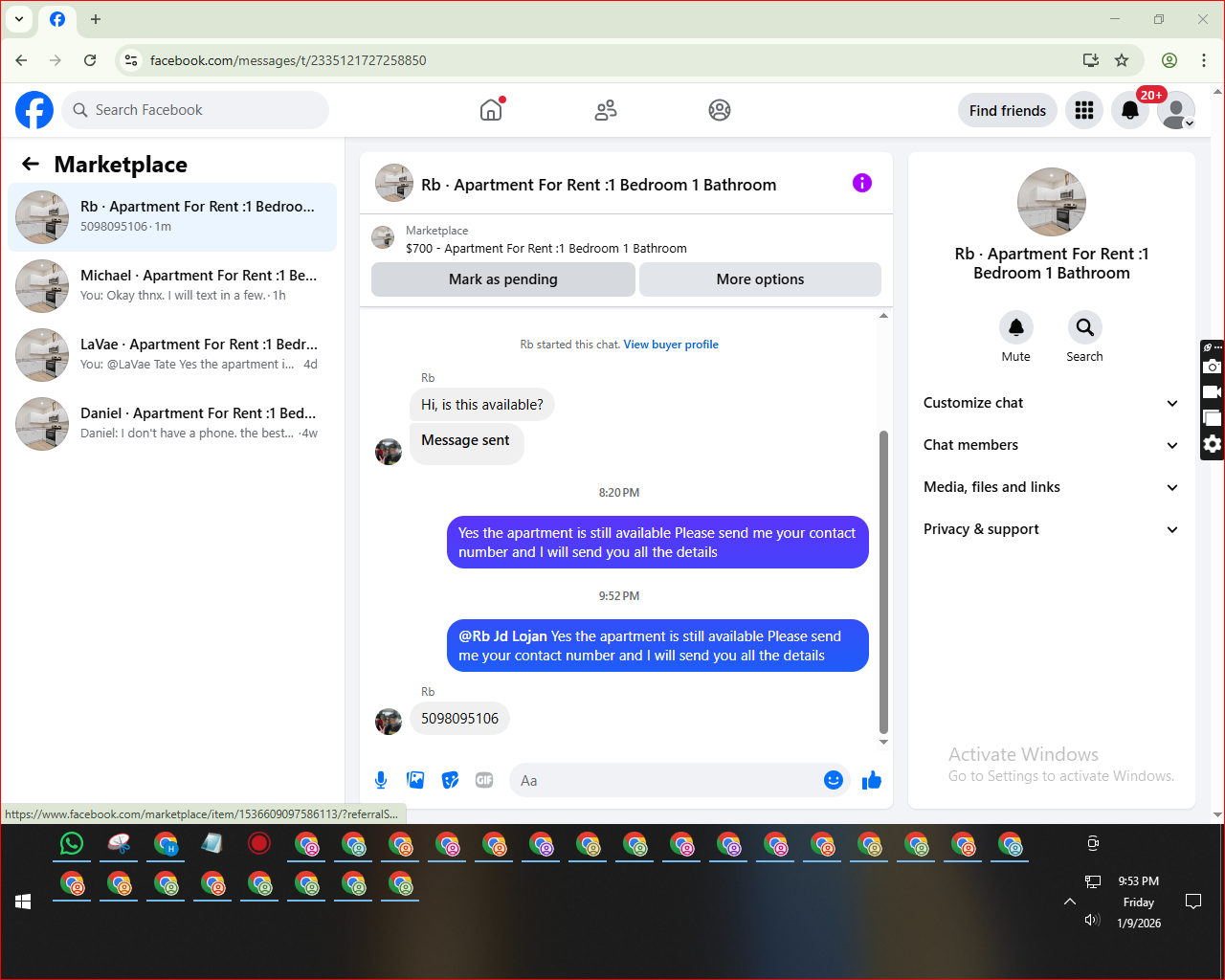Click the 'Hi, is this available?' message
The image size is (1225, 980).
pyautogui.click(x=482, y=405)
